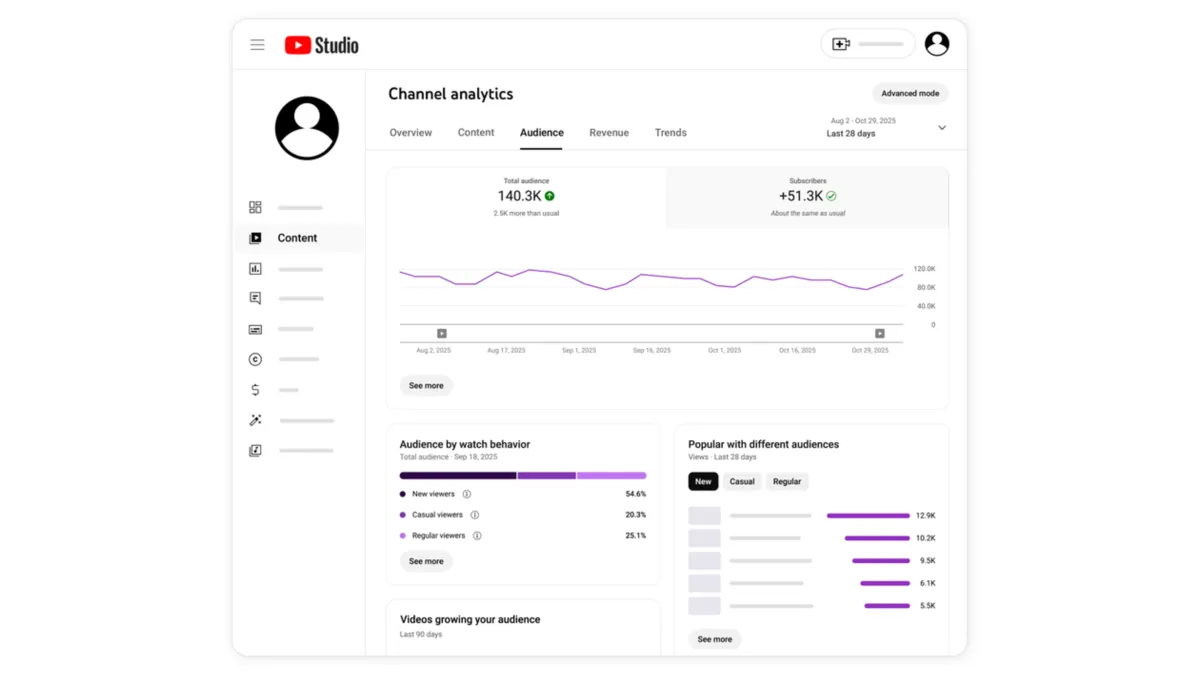Open the Copyright icon in the sidebar

pos(255,359)
